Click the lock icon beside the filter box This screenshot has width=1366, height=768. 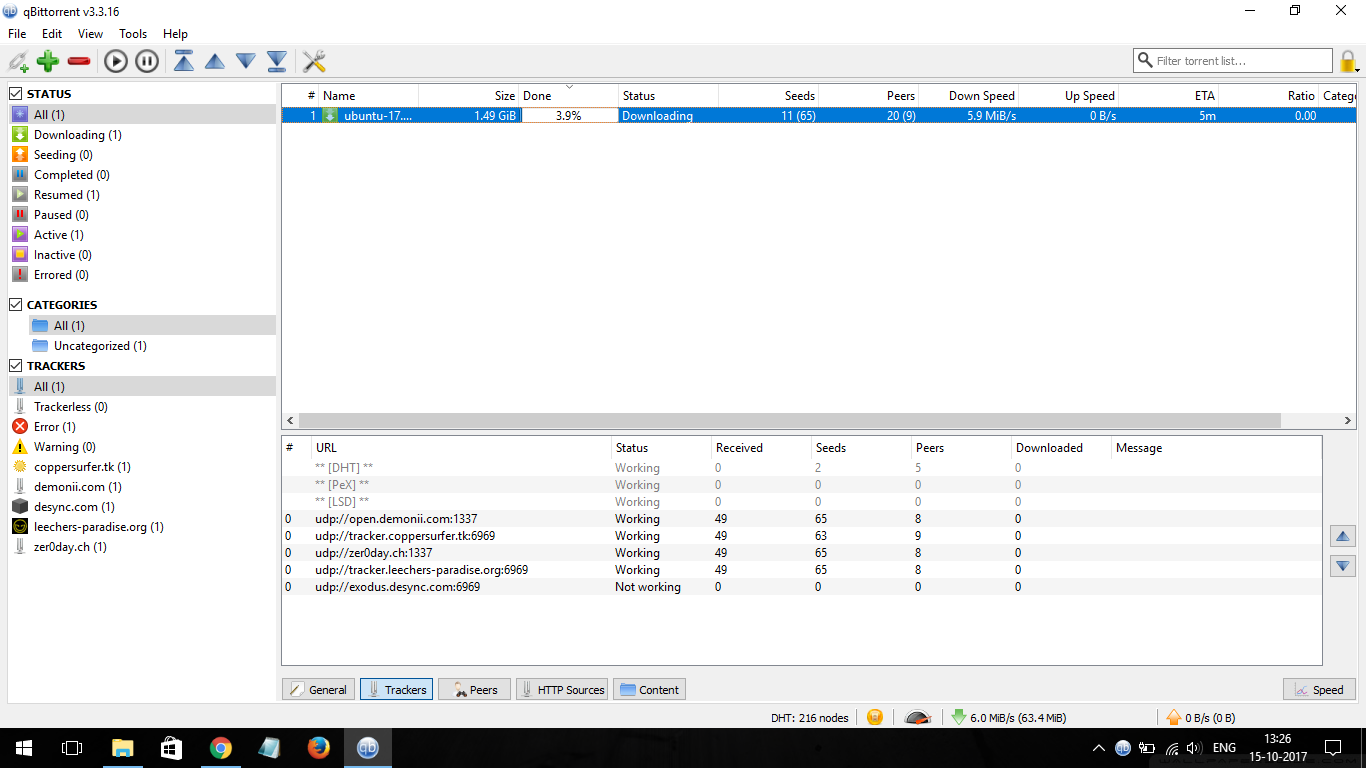click(1349, 60)
